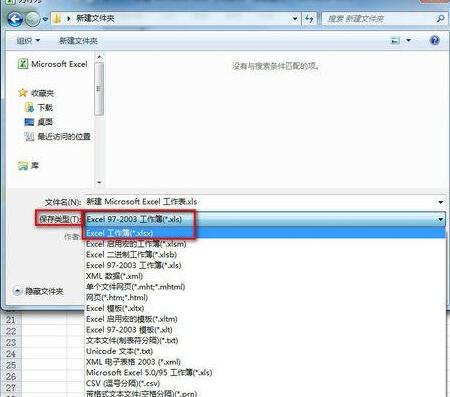The height and width of the screenshot is (397, 450).
Task: Click the 新建文件夹 toolbar button
Action: tap(78, 41)
